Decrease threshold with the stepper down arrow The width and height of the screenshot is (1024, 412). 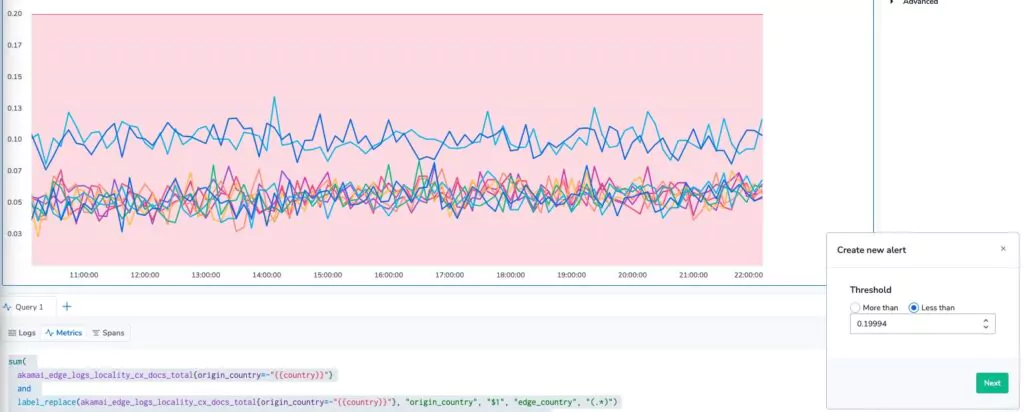(985, 326)
